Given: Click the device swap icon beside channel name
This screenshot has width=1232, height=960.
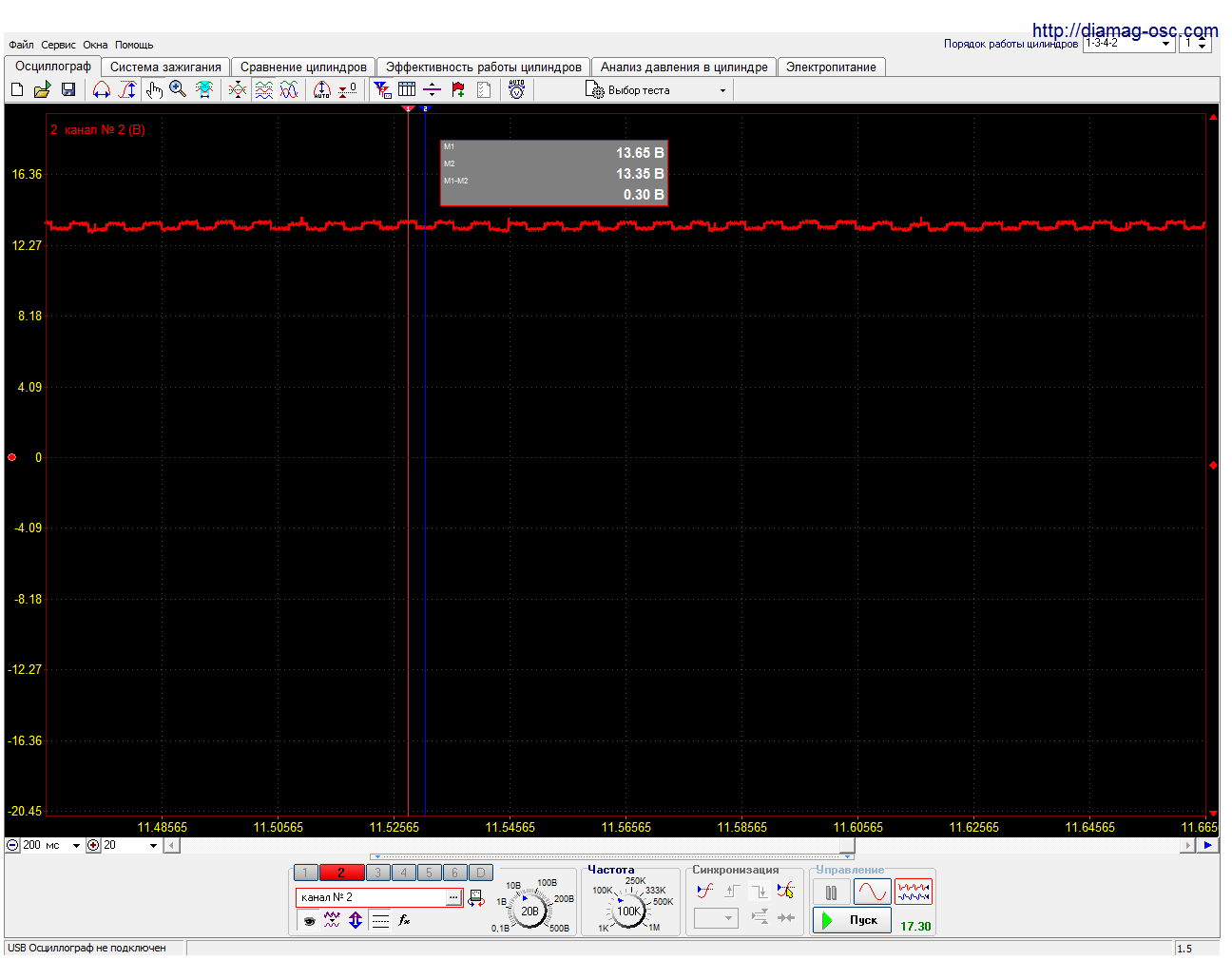Looking at the screenshot, I should pyautogui.click(x=476, y=897).
